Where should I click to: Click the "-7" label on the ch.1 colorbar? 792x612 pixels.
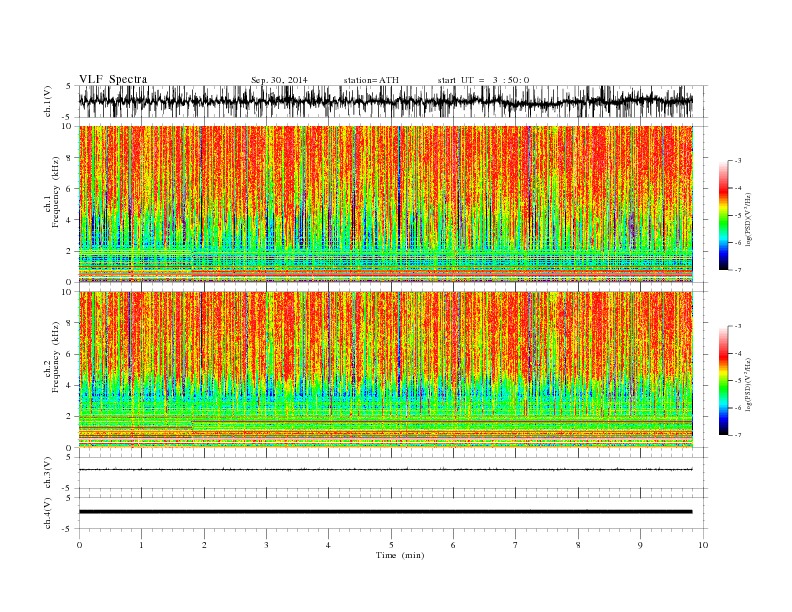pos(738,270)
